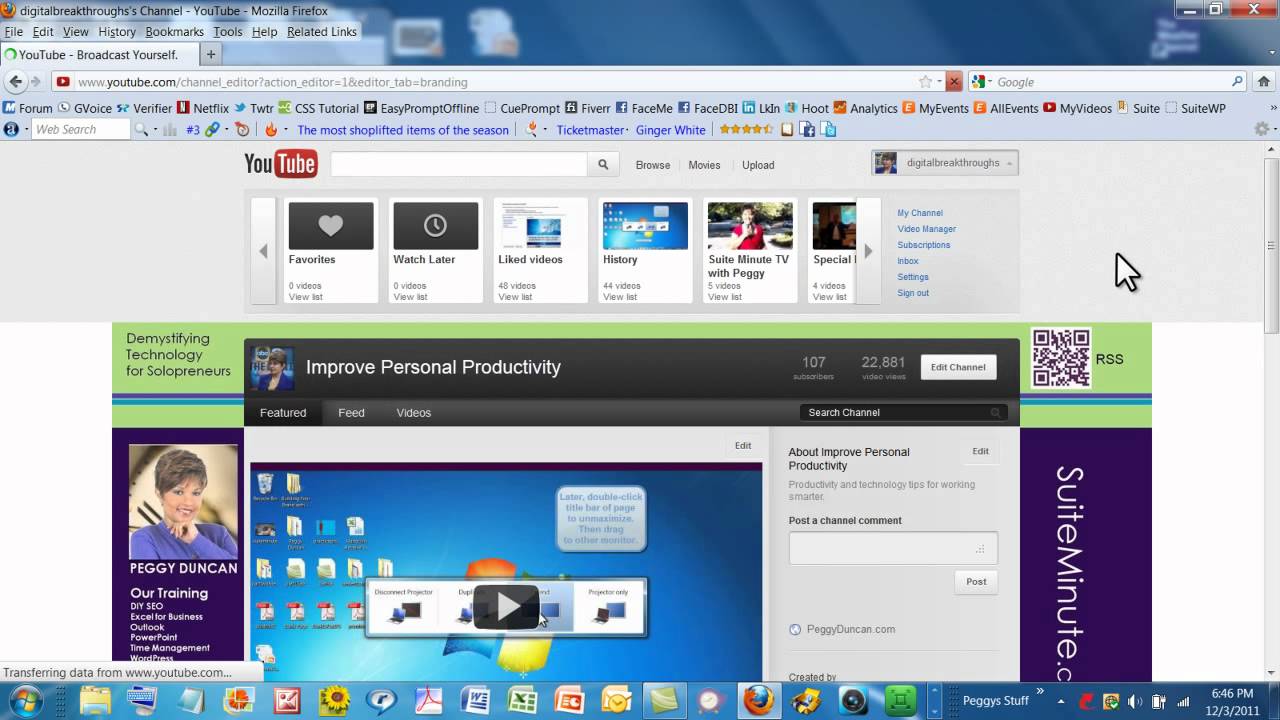Play the featured channel video
The height and width of the screenshot is (720, 1280).
click(x=507, y=606)
